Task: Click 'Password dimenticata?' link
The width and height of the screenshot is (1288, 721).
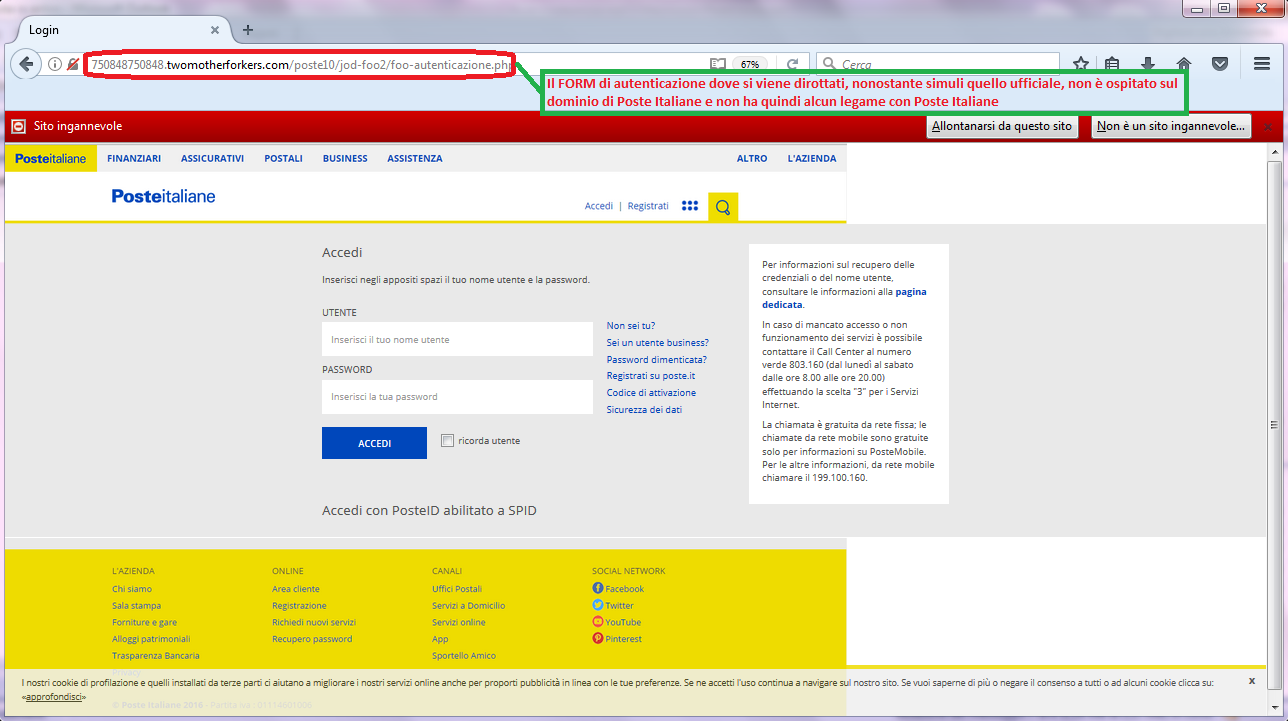Action: click(656, 359)
